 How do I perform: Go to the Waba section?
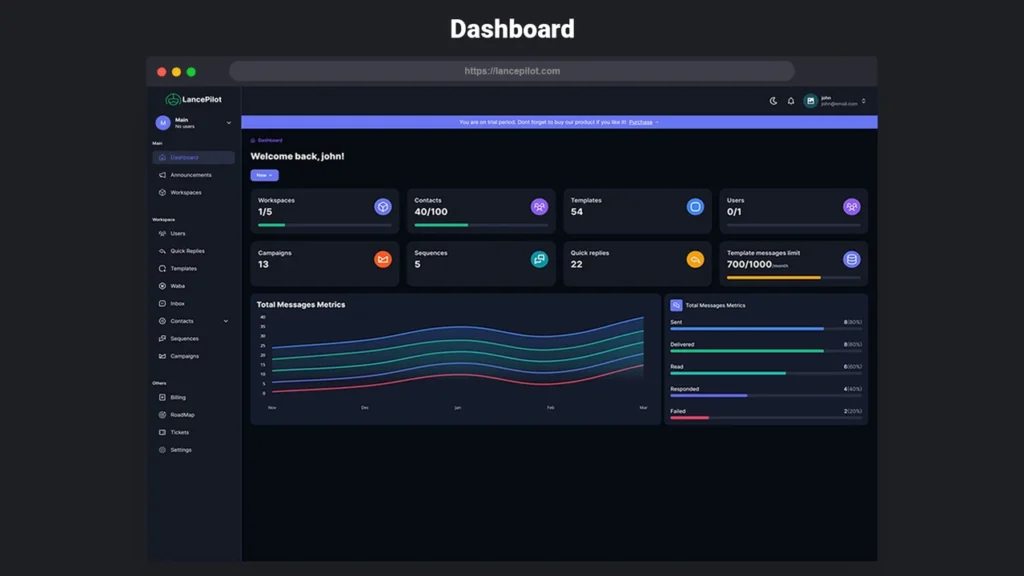point(177,286)
